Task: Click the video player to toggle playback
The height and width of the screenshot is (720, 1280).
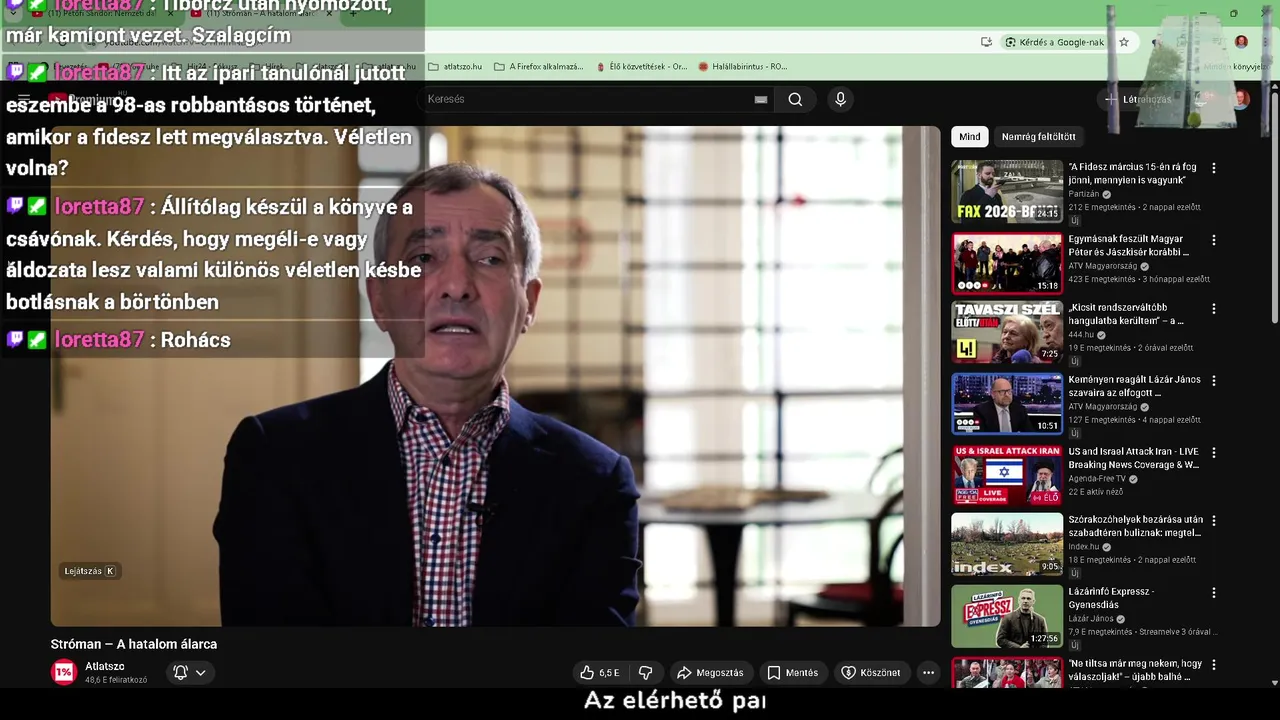Action: (x=496, y=376)
